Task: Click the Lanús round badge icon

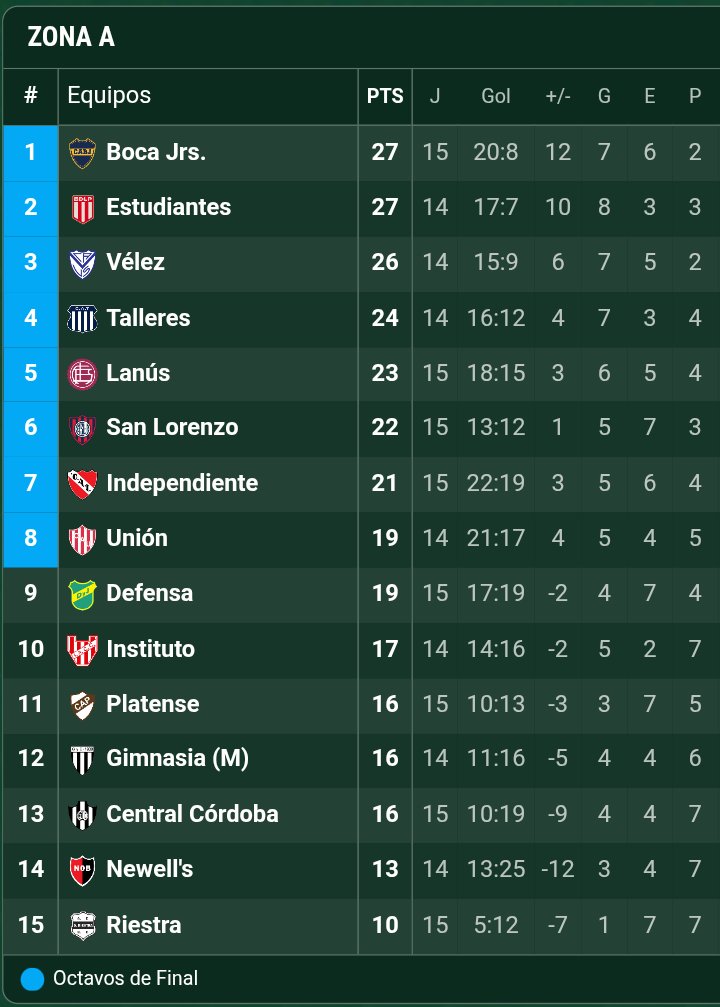Action: 81,374
